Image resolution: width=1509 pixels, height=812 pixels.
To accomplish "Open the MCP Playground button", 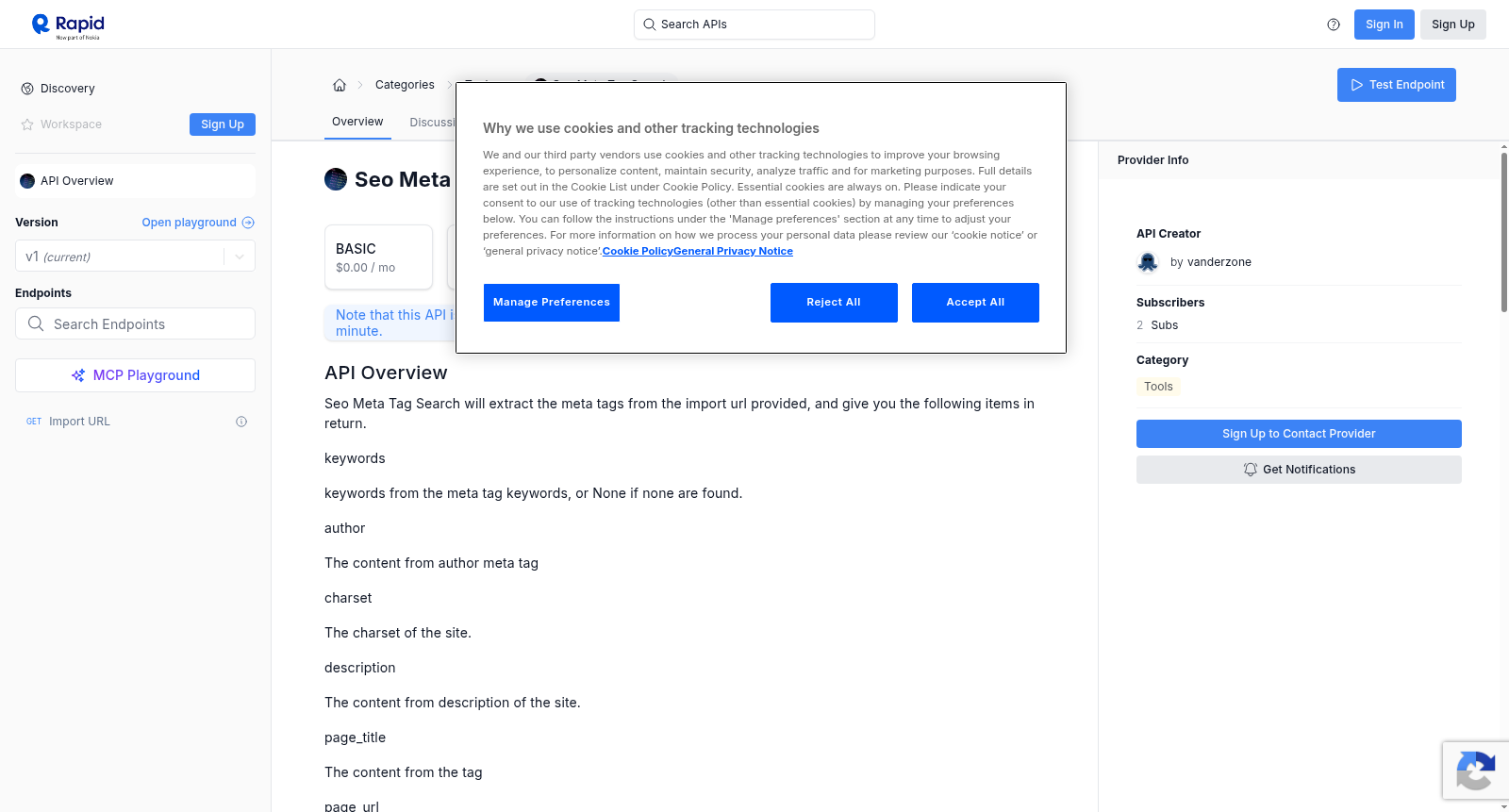I will [x=135, y=375].
